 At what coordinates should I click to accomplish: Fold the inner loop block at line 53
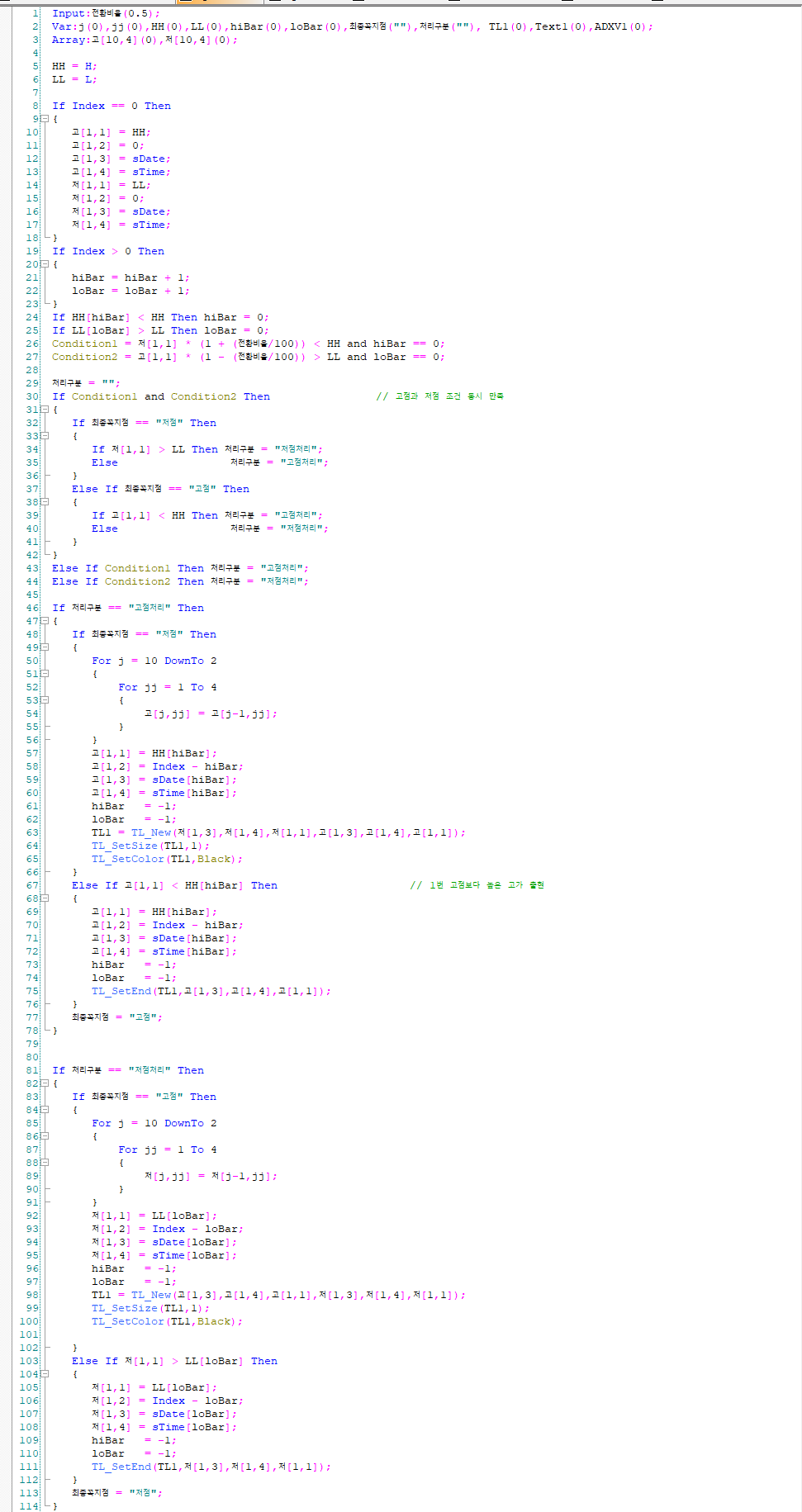[x=45, y=700]
